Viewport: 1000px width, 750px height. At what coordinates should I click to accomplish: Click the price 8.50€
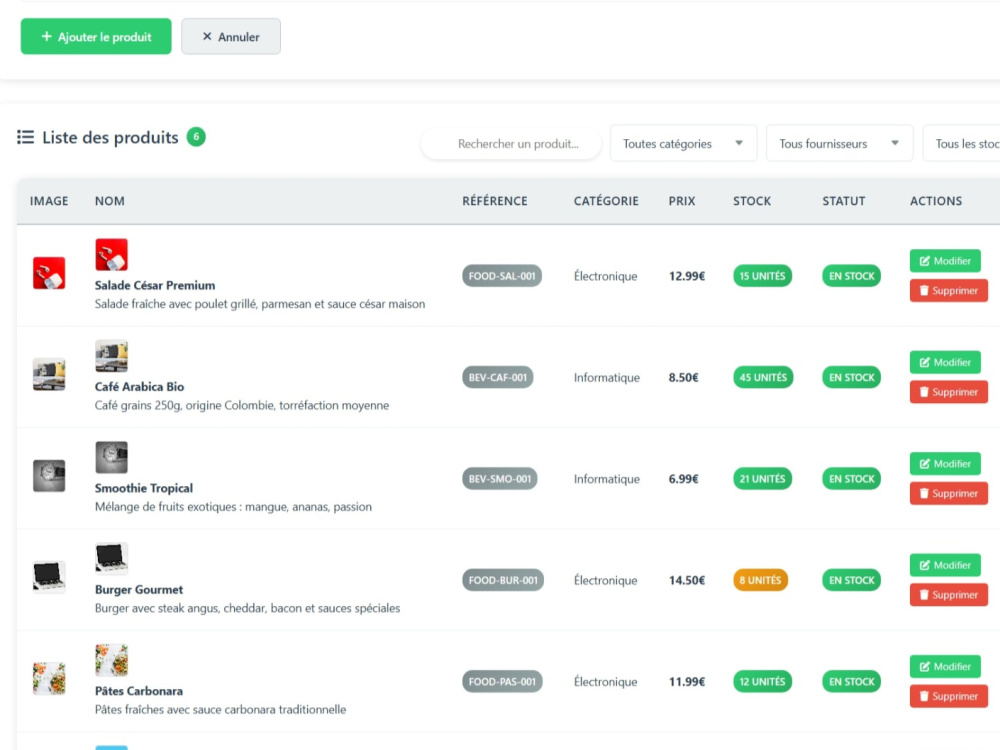[683, 378]
